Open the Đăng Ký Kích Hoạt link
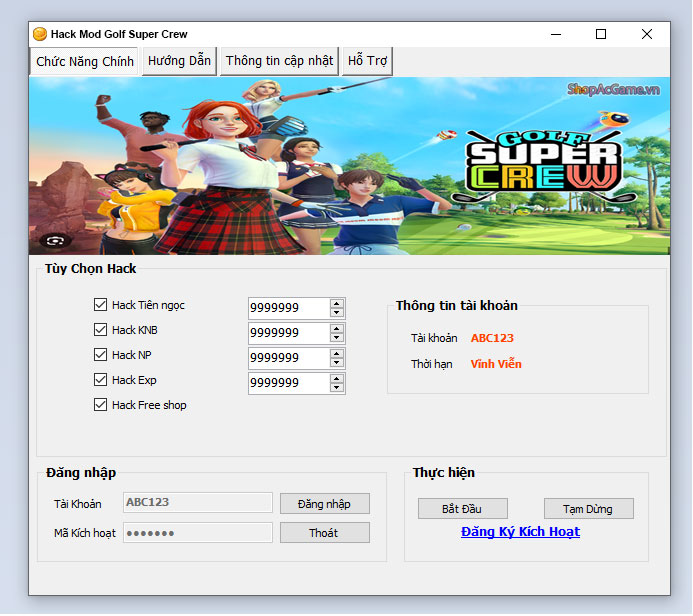Screen dimensions: 693x616 coord(520,532)
